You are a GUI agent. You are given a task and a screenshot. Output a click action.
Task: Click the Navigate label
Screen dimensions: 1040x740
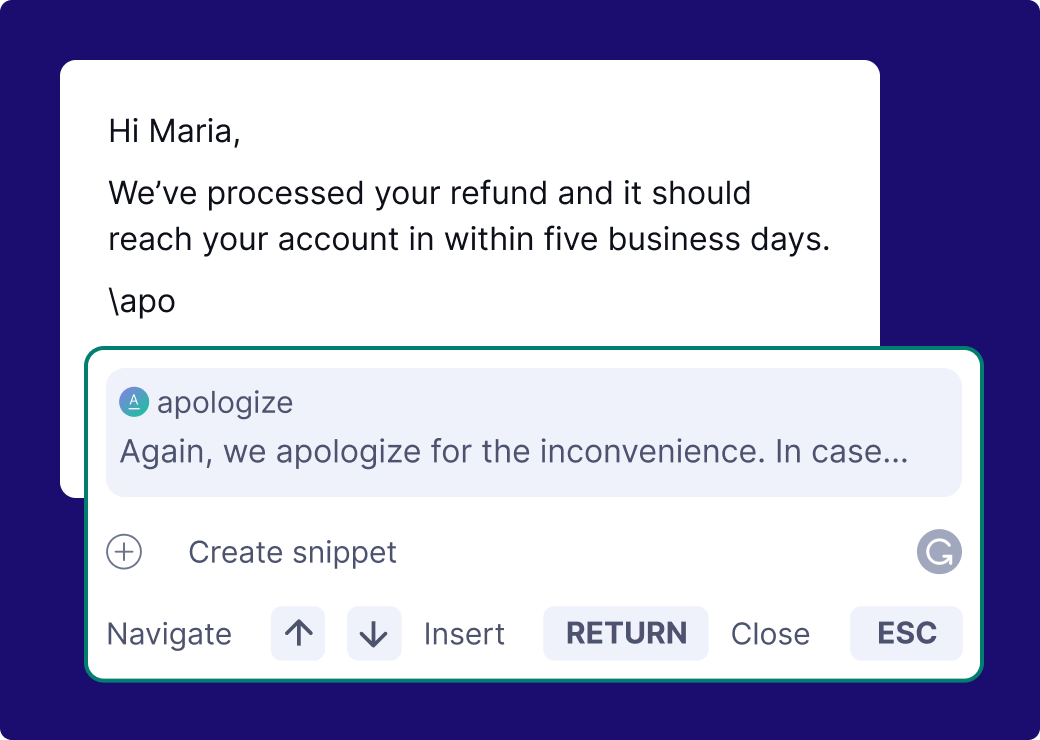pyautogui.click(x=169, y=634)
